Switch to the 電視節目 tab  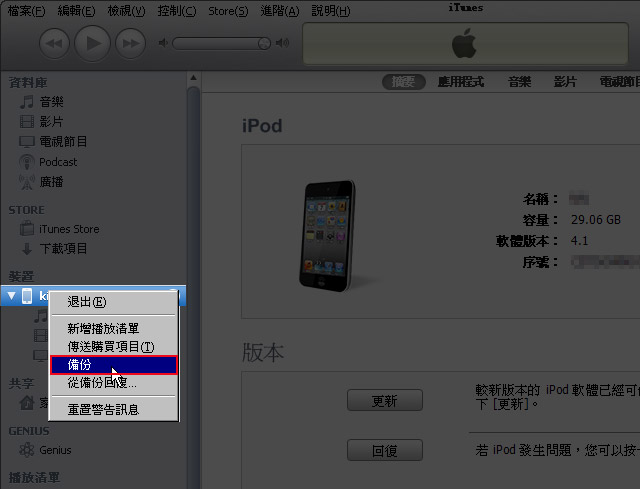[619, 82]
